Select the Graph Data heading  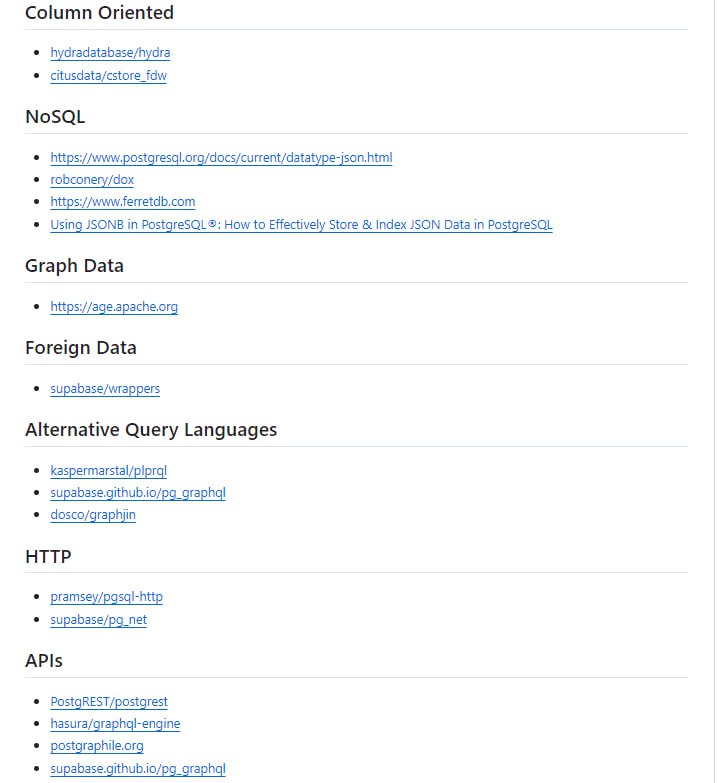(74, 266)
